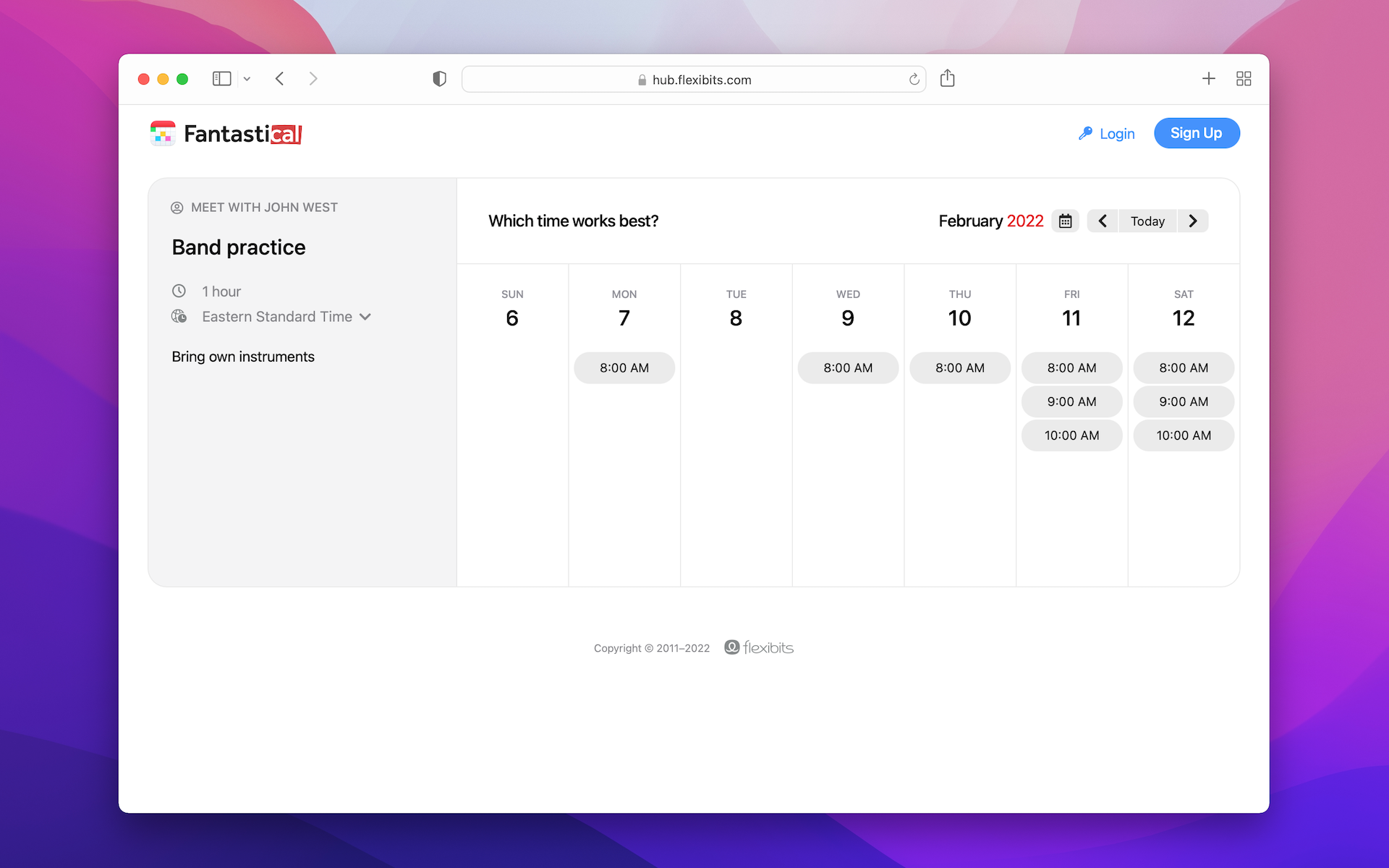Select Friday 11 at 10:00 AM
Screen dimensions: 1389x868
coord(1072,435)
